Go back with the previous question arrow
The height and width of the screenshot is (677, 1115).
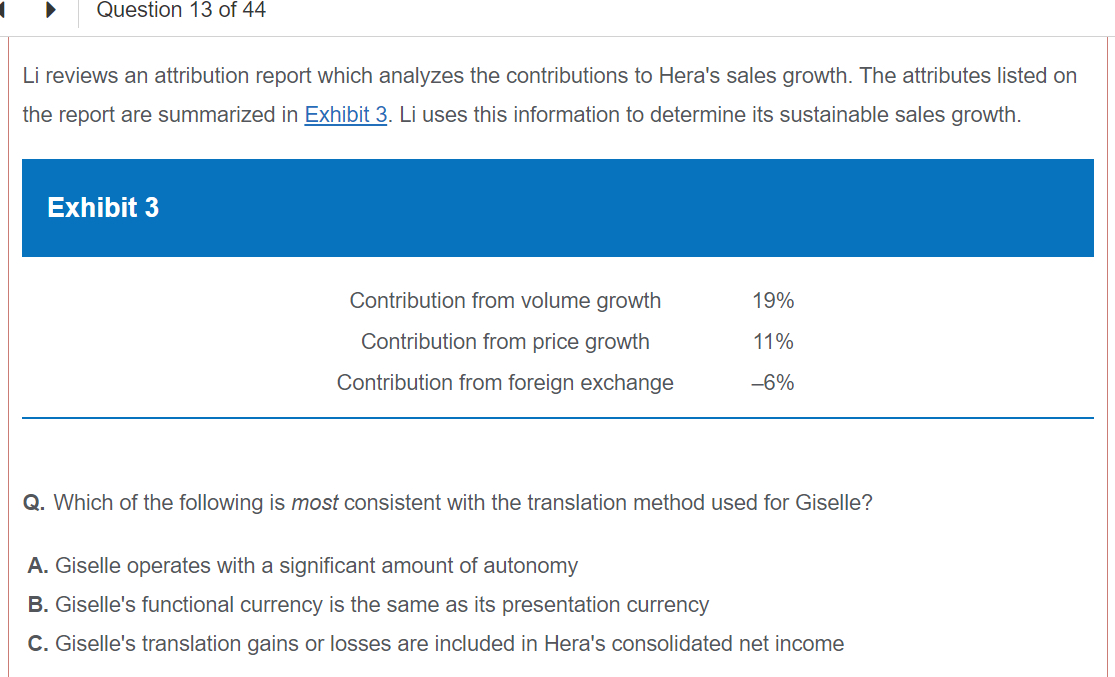tap(4, 11)
